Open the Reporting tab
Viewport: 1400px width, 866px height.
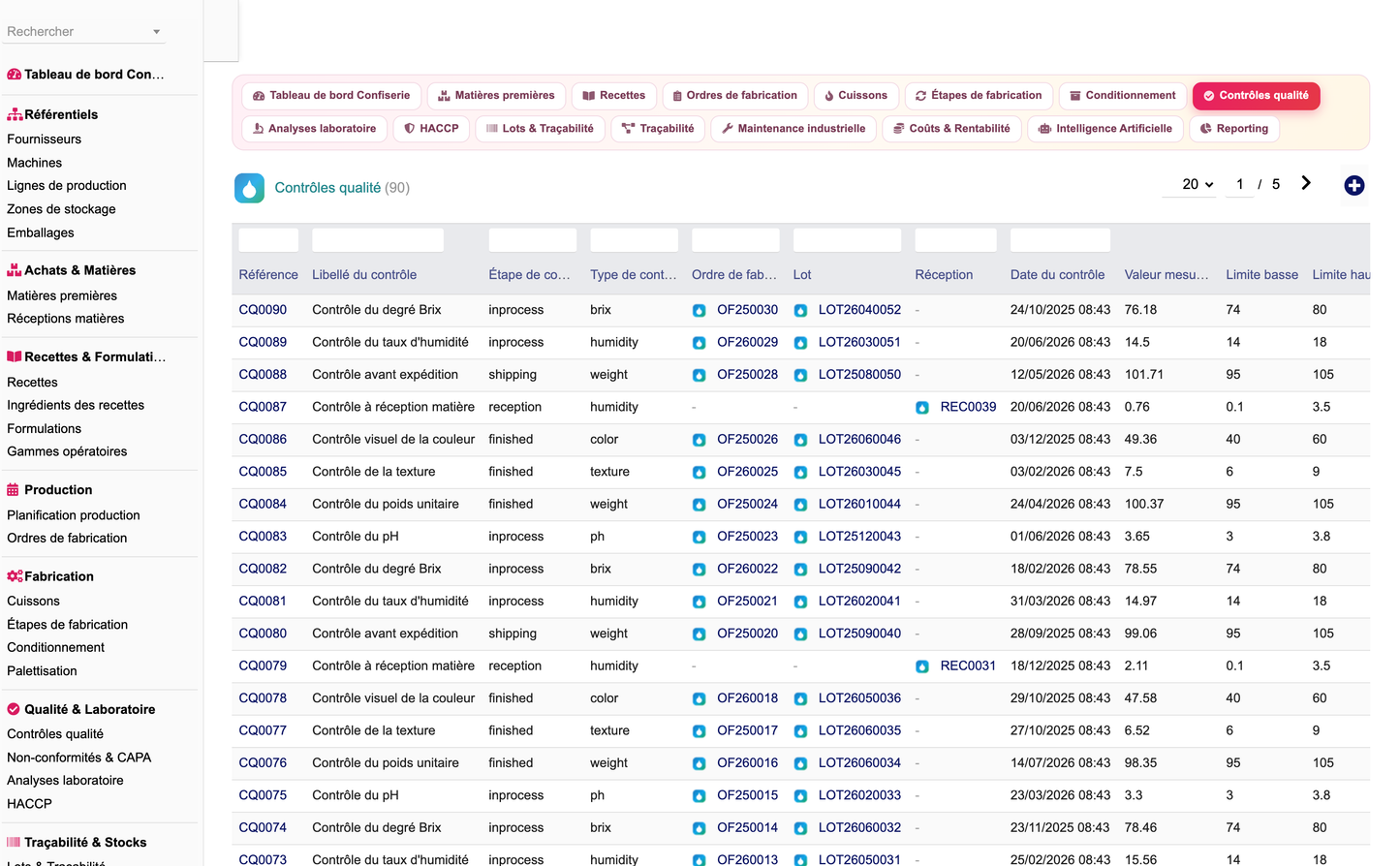click(x=1234, y=129)
